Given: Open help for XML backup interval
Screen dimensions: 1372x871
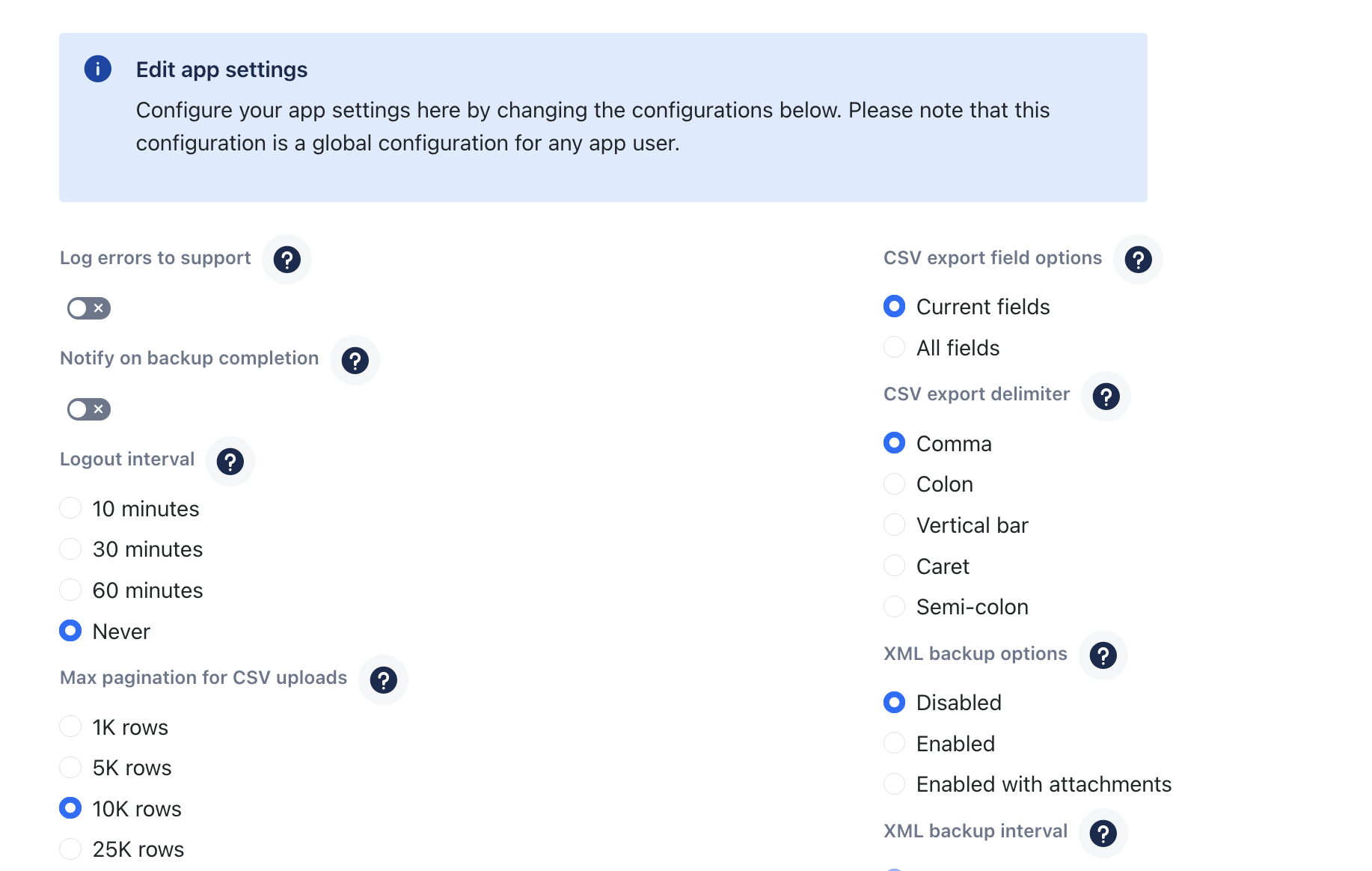Looking at the screenshot, I should point(1103,833).
